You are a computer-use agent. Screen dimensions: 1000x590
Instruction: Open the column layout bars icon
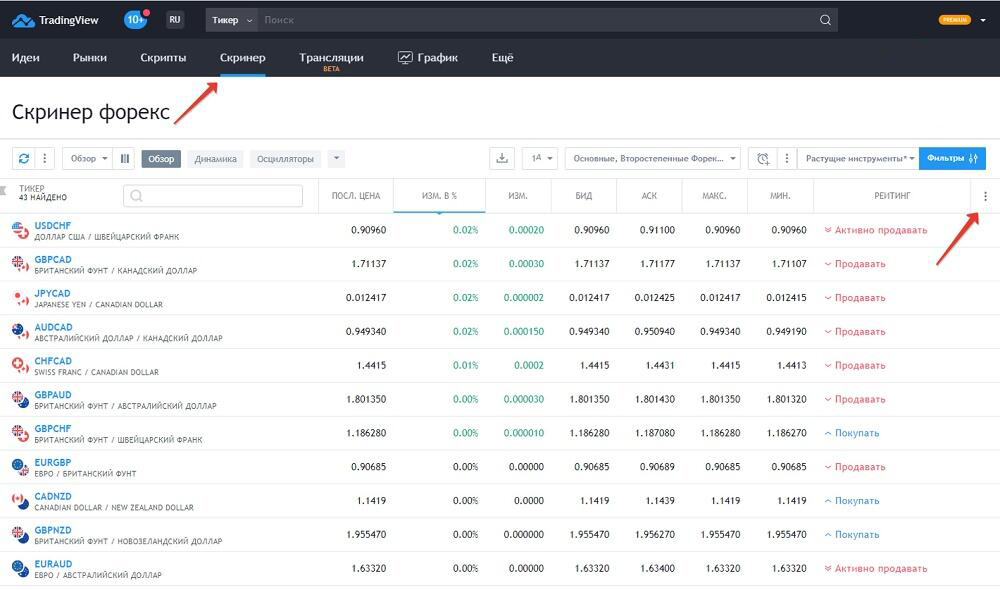point(125,159)
